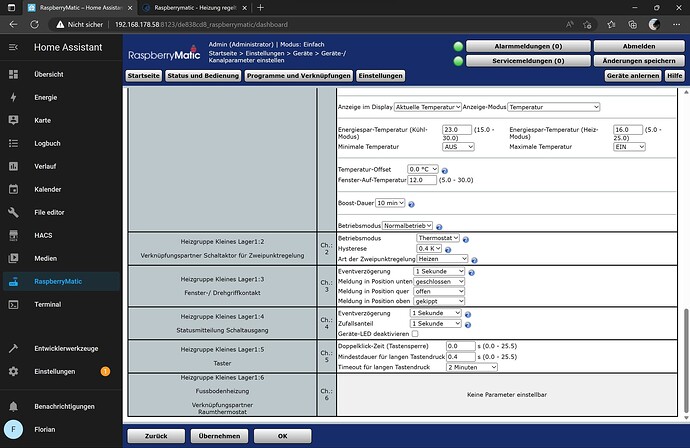Confirm with OK button
Screen dimensions: 690x448
coord(283,436)
